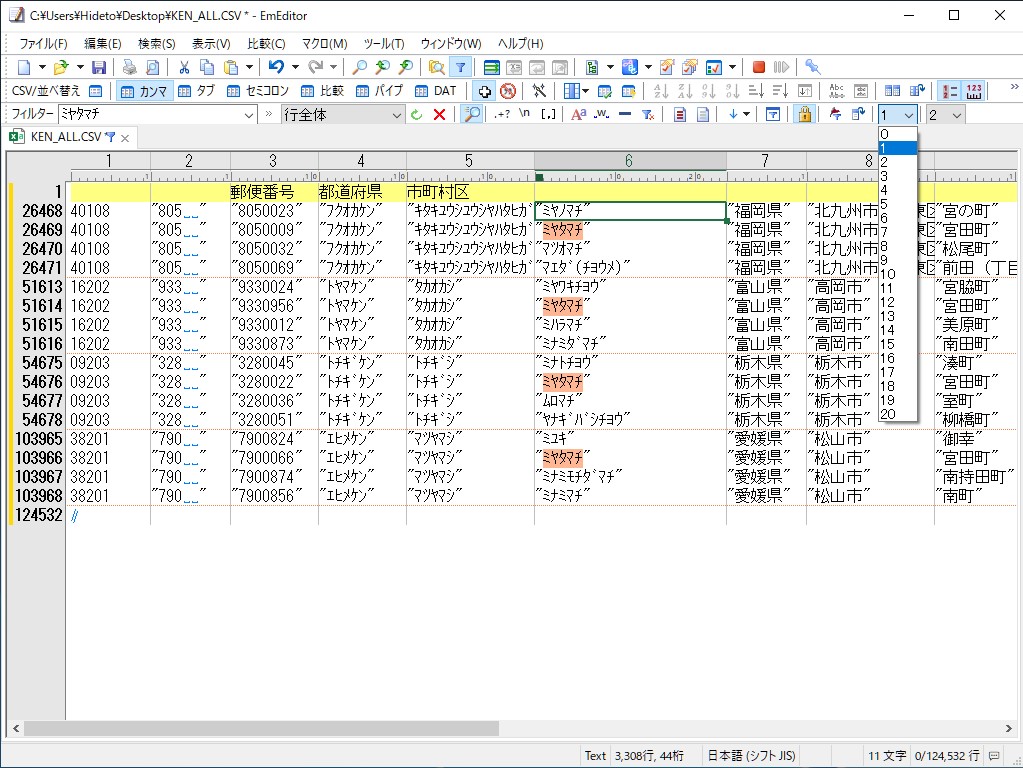Select 5 in the open number list

(898, 204)
